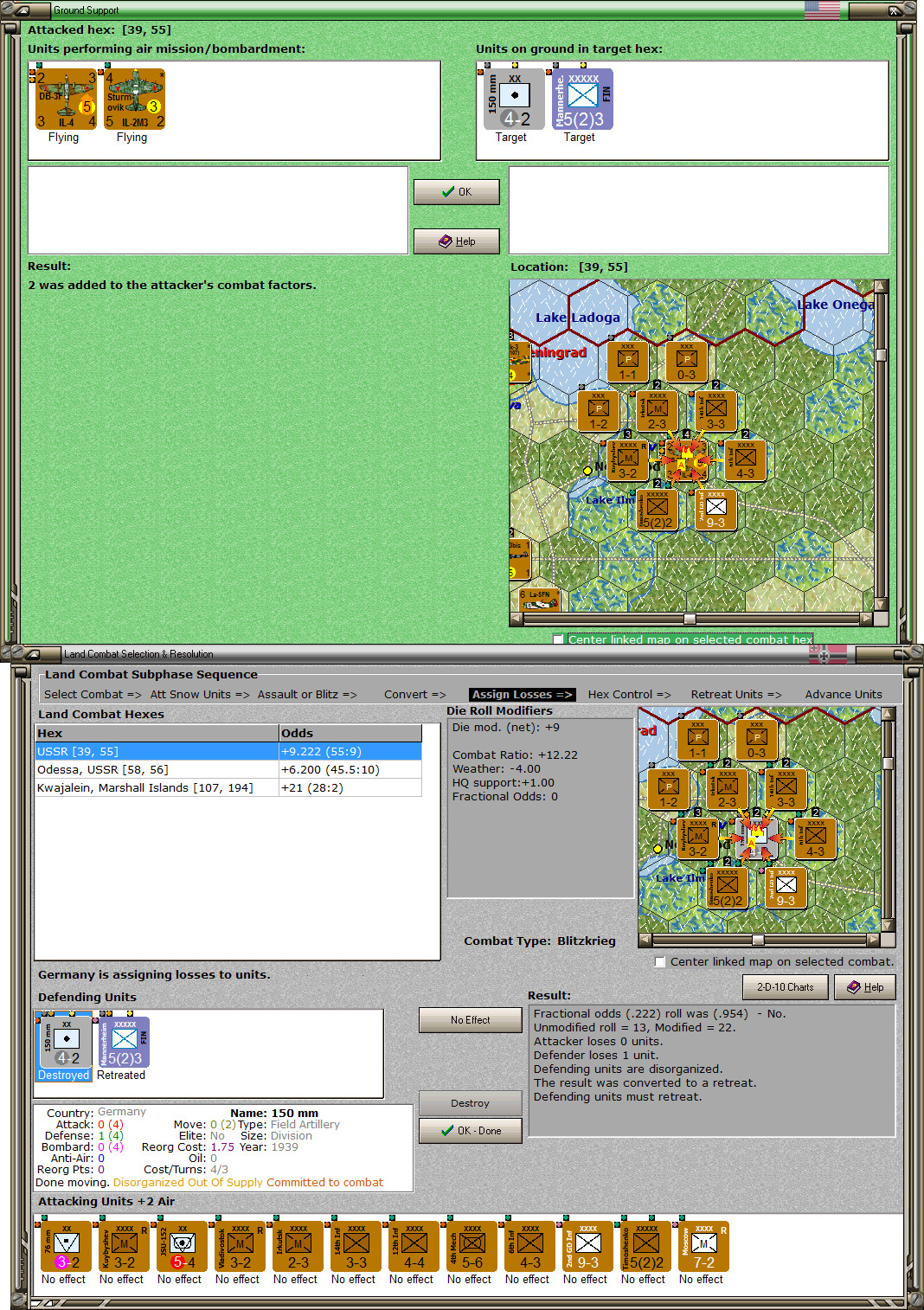Toggle Center linked map on selected combat checkbox
Screen dimensions: 924x1310
(660, 961)
